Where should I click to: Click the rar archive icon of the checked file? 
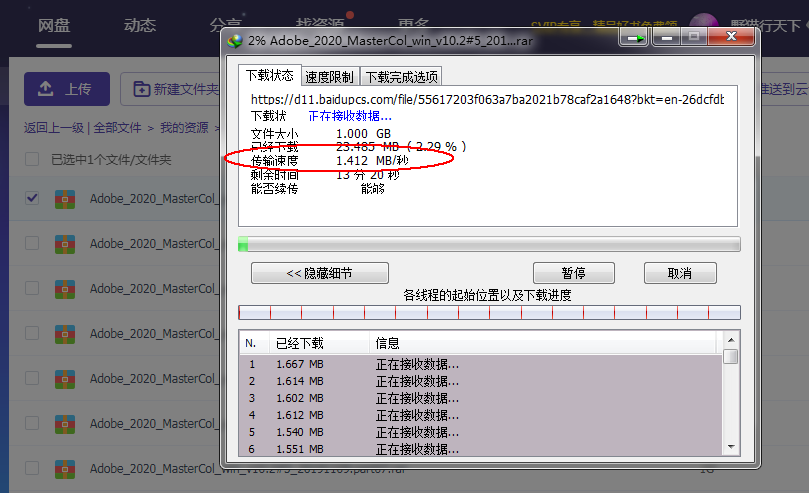coord(65,199)
